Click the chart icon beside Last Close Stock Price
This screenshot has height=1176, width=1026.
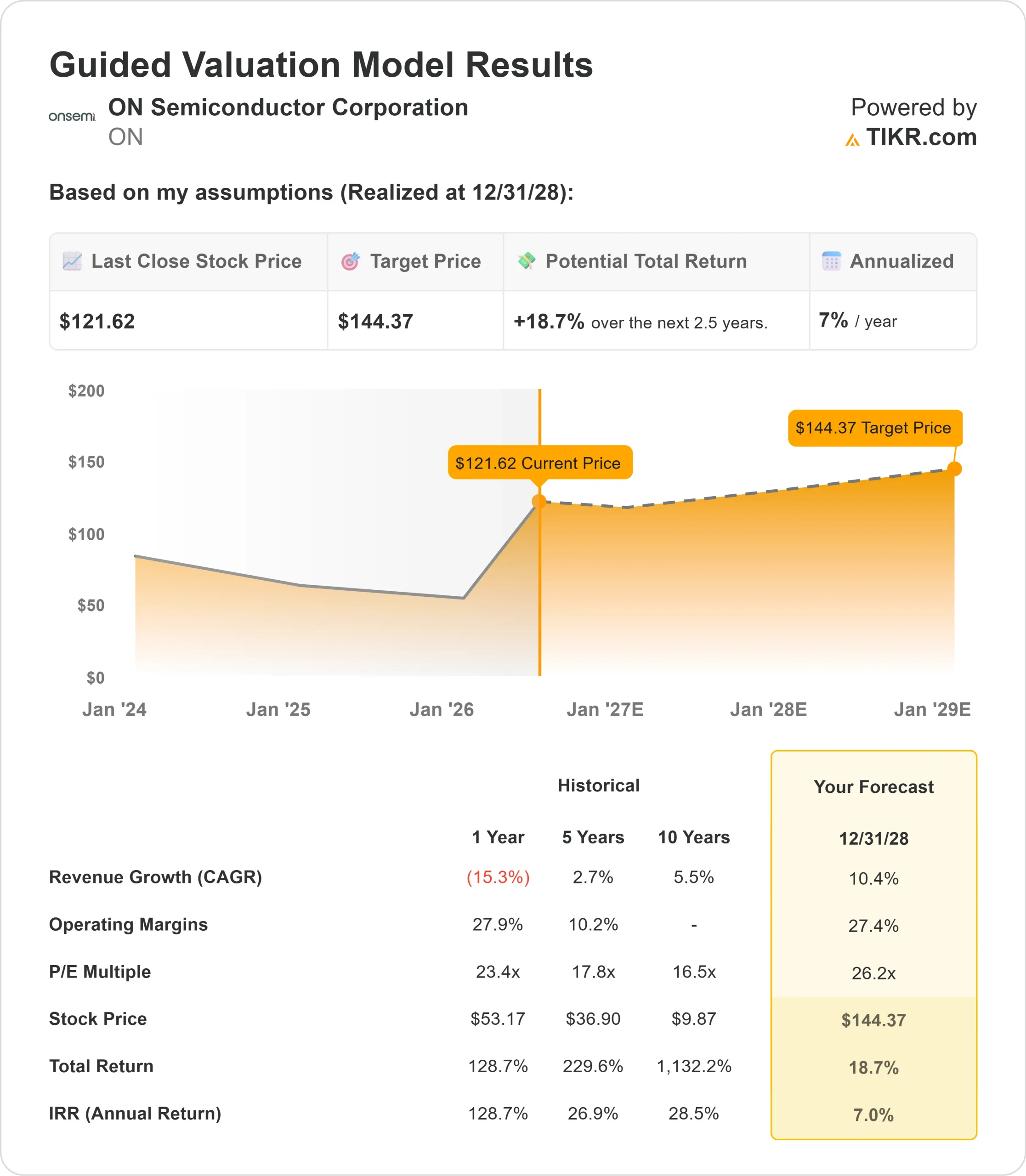[x=72, y=261]
